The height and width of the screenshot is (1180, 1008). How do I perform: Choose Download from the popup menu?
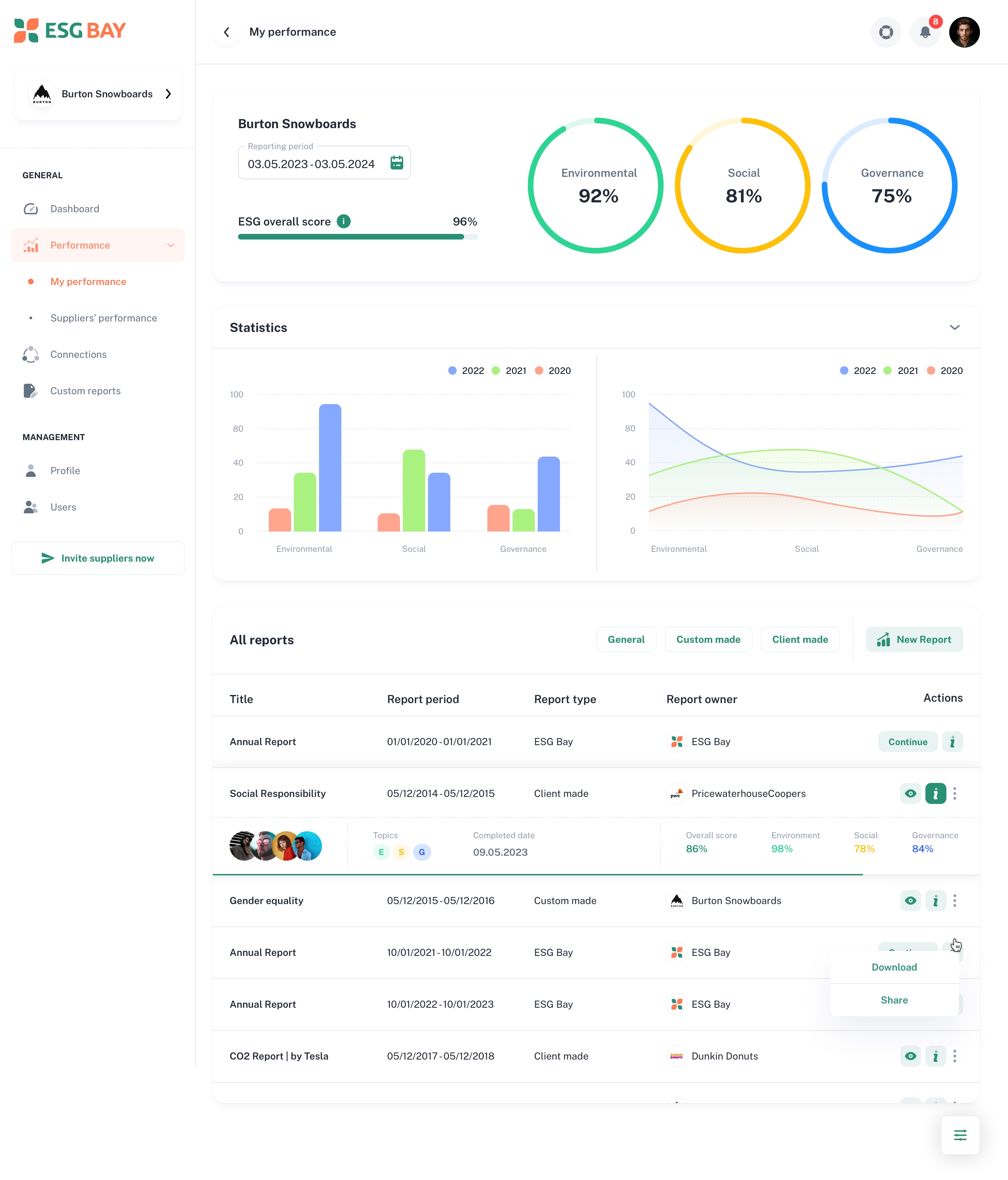pyautogui.click(x=894, y=967)
